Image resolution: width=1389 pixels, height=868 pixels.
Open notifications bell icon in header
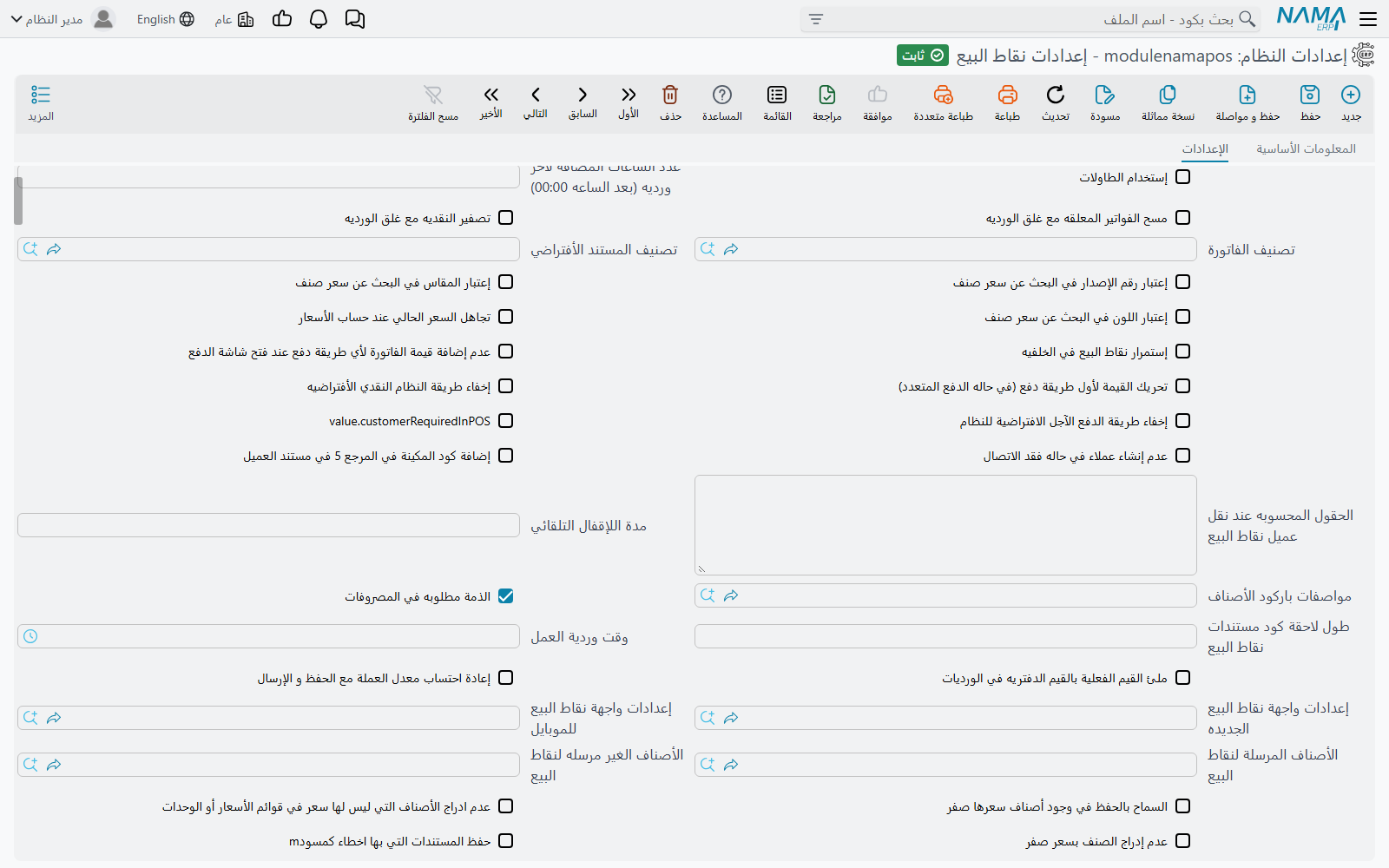pyautogui.click(x=319, y=19)
